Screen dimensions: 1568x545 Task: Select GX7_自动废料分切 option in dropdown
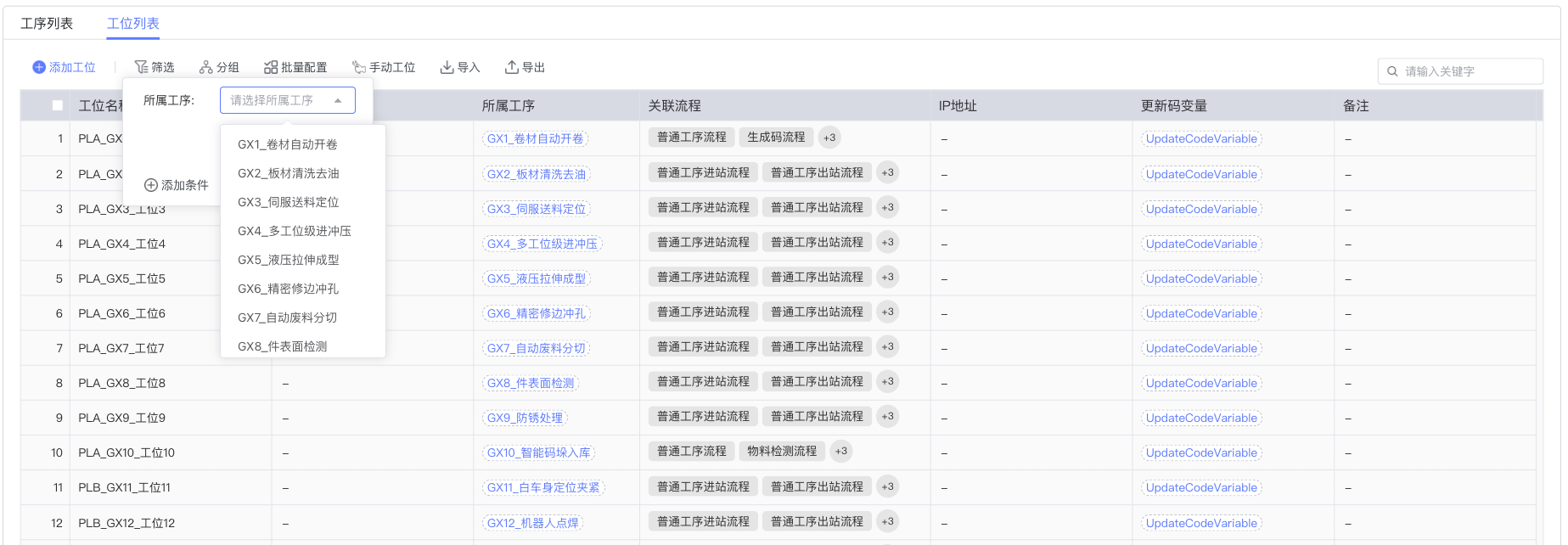287,317
